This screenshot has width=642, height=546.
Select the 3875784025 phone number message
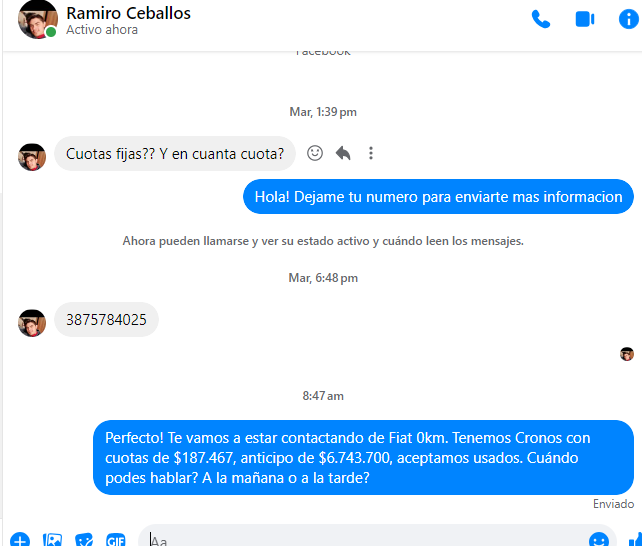tap(106, 320)
